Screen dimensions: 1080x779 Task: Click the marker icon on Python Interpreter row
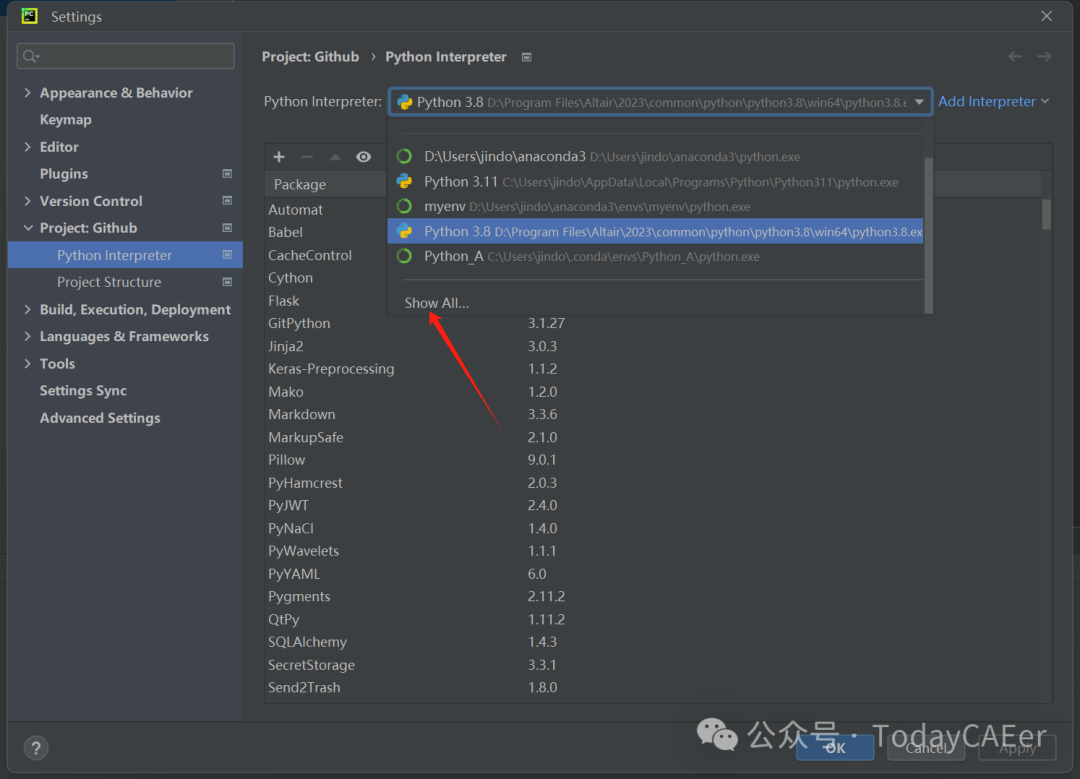click(x=227, y=255)
